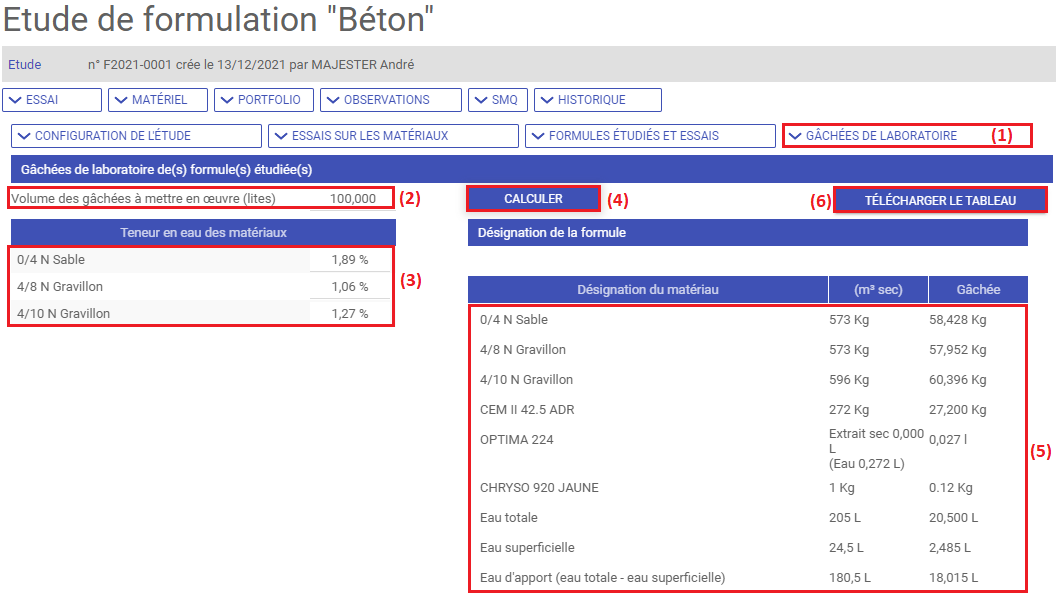Open the MATÉRIEL dropdown
The width and height of the screenshot is (1056, 603).
[x=158, y=100]
